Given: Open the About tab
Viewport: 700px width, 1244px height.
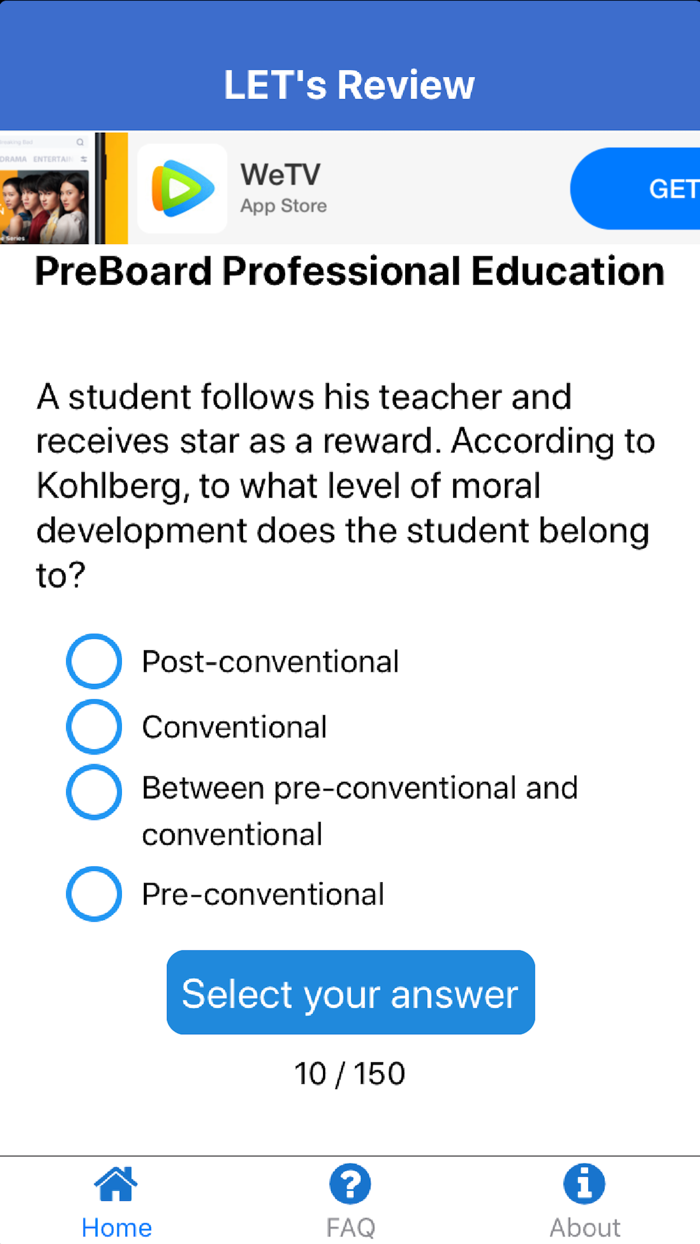Looking at the screenshot, I should (584, 1200).
